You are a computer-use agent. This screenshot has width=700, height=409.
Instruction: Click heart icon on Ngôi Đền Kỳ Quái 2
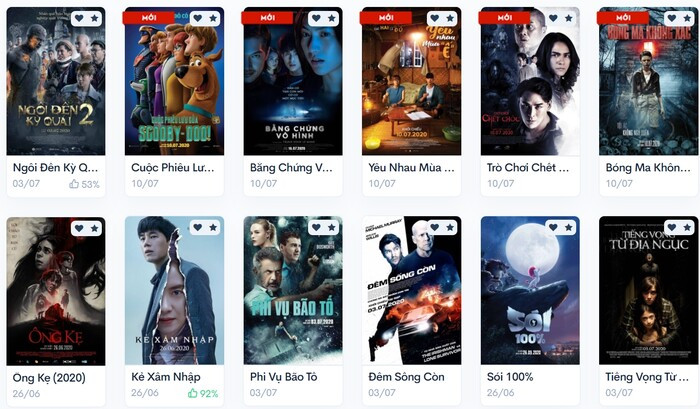[x=79, y=18]
